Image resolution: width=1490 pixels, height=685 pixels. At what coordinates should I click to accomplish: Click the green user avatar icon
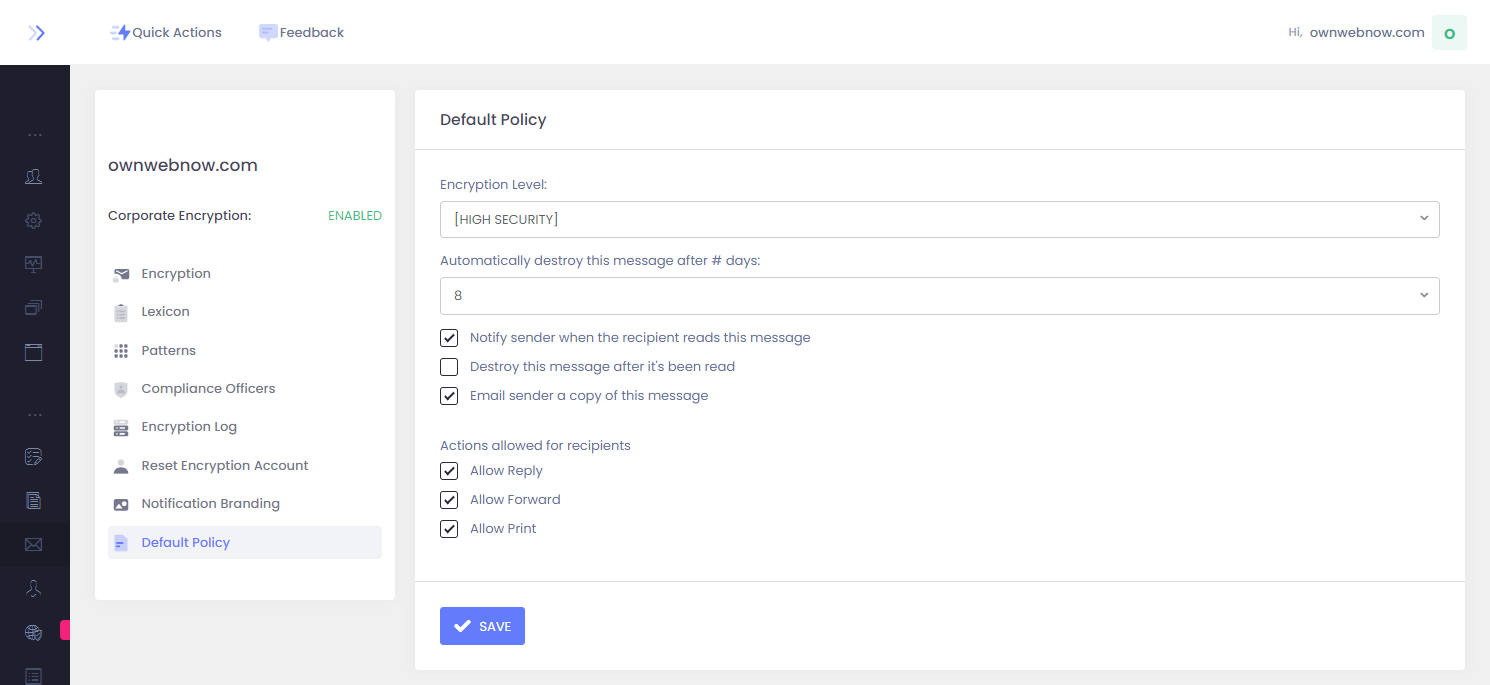tap(1449, 33)
